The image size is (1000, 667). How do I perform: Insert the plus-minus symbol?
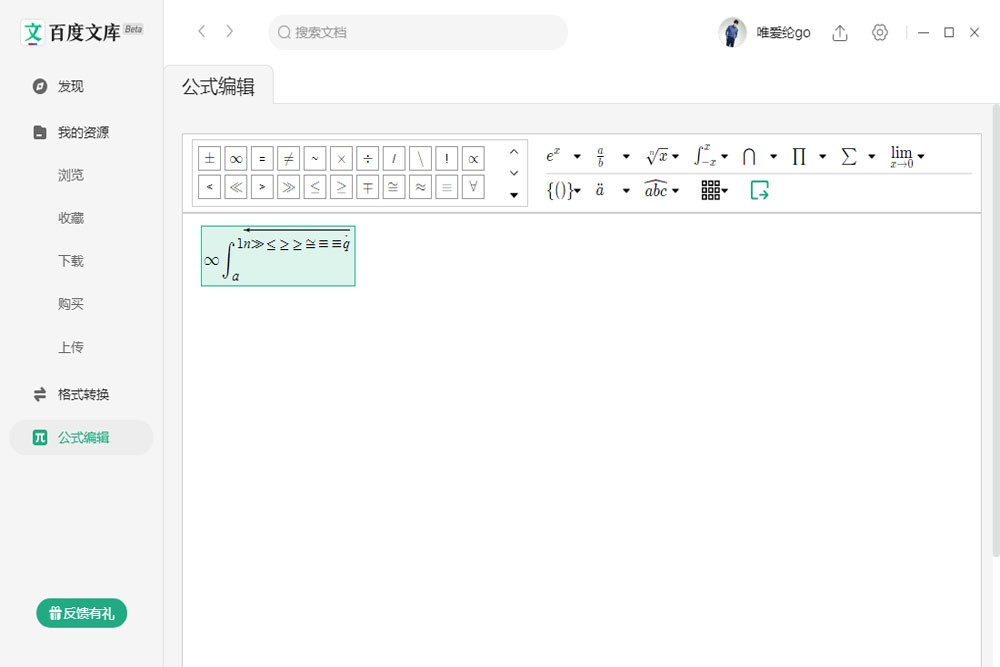(209, 157)
